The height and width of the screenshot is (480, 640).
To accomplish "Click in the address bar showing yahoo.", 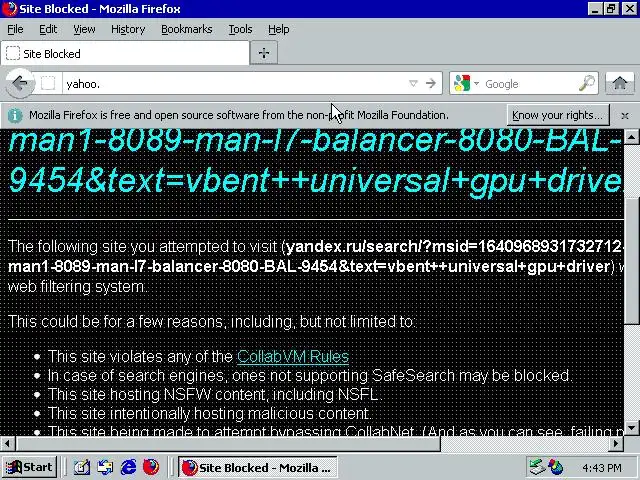I will [235, 84].
